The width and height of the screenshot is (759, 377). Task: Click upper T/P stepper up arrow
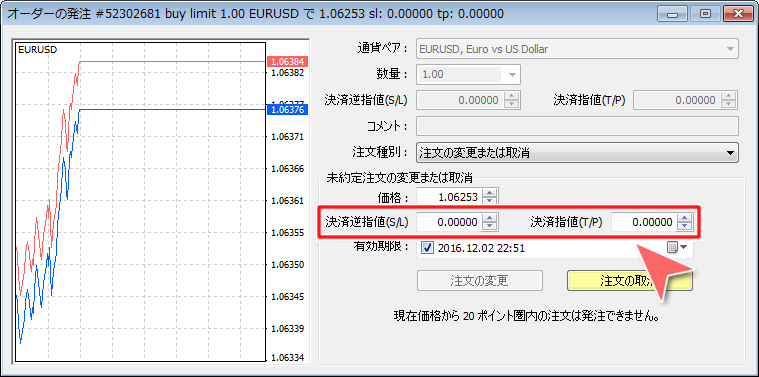tap(729, 96)
